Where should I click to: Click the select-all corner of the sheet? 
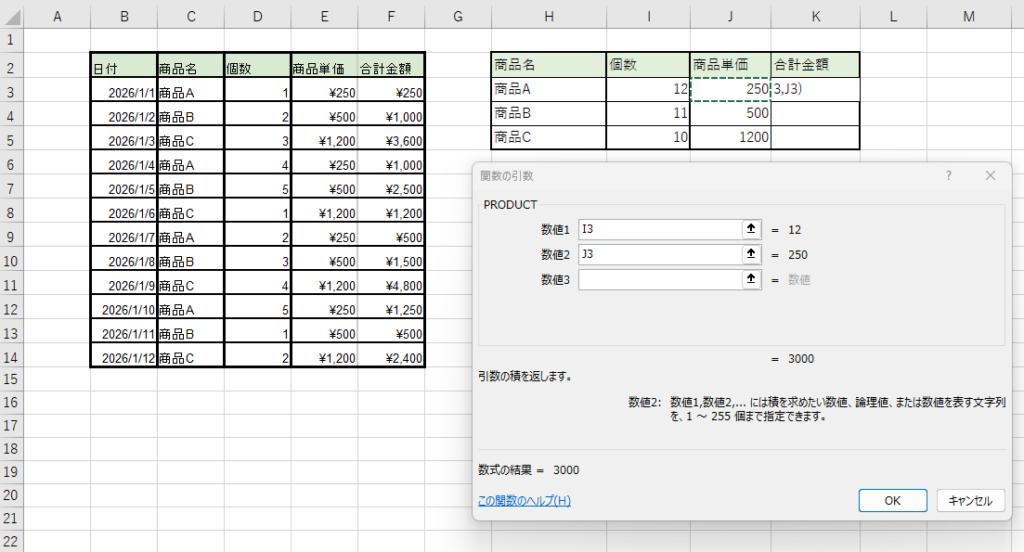coord(10,15)
